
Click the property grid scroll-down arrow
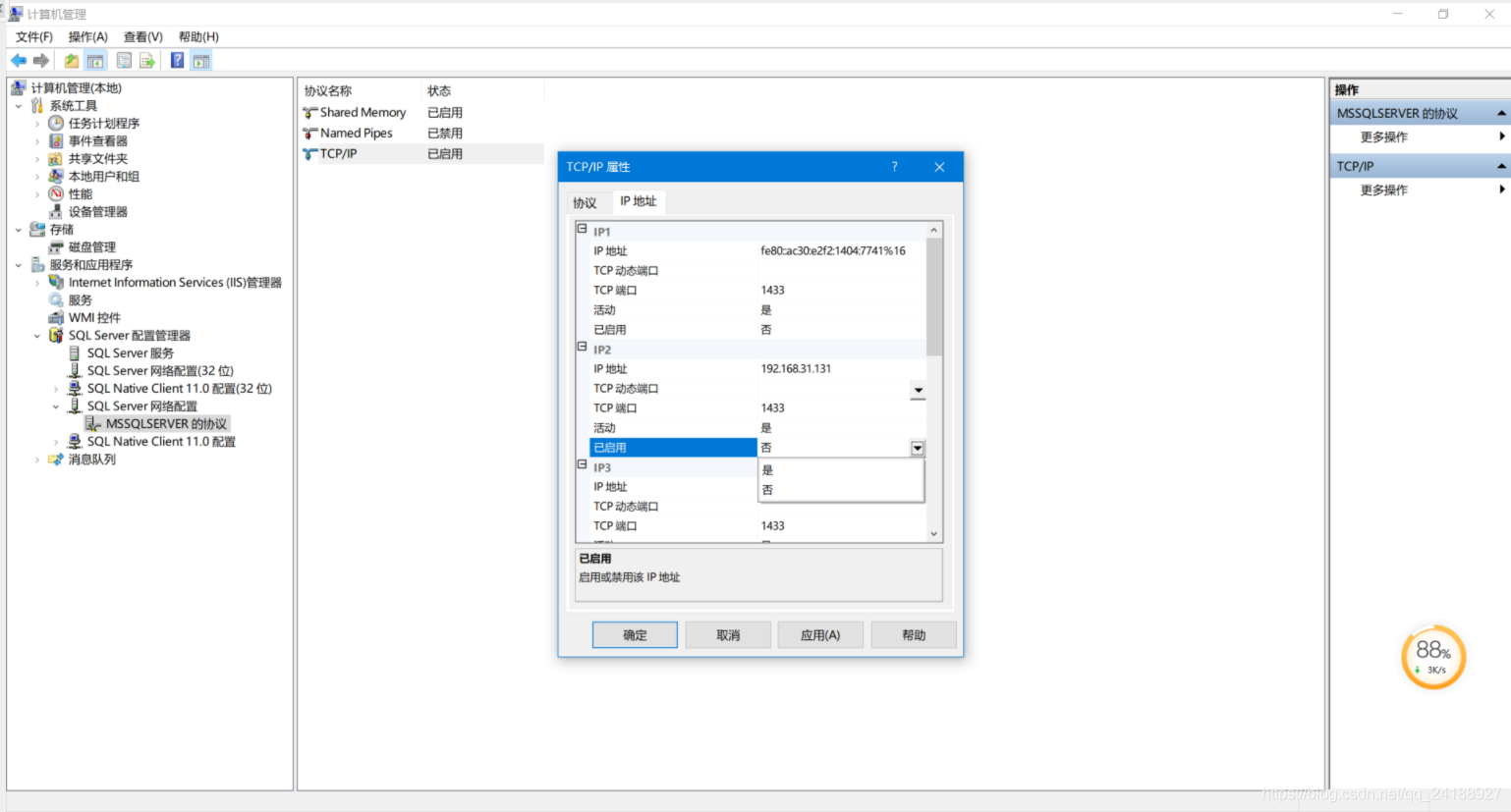[x=934, y=534]
